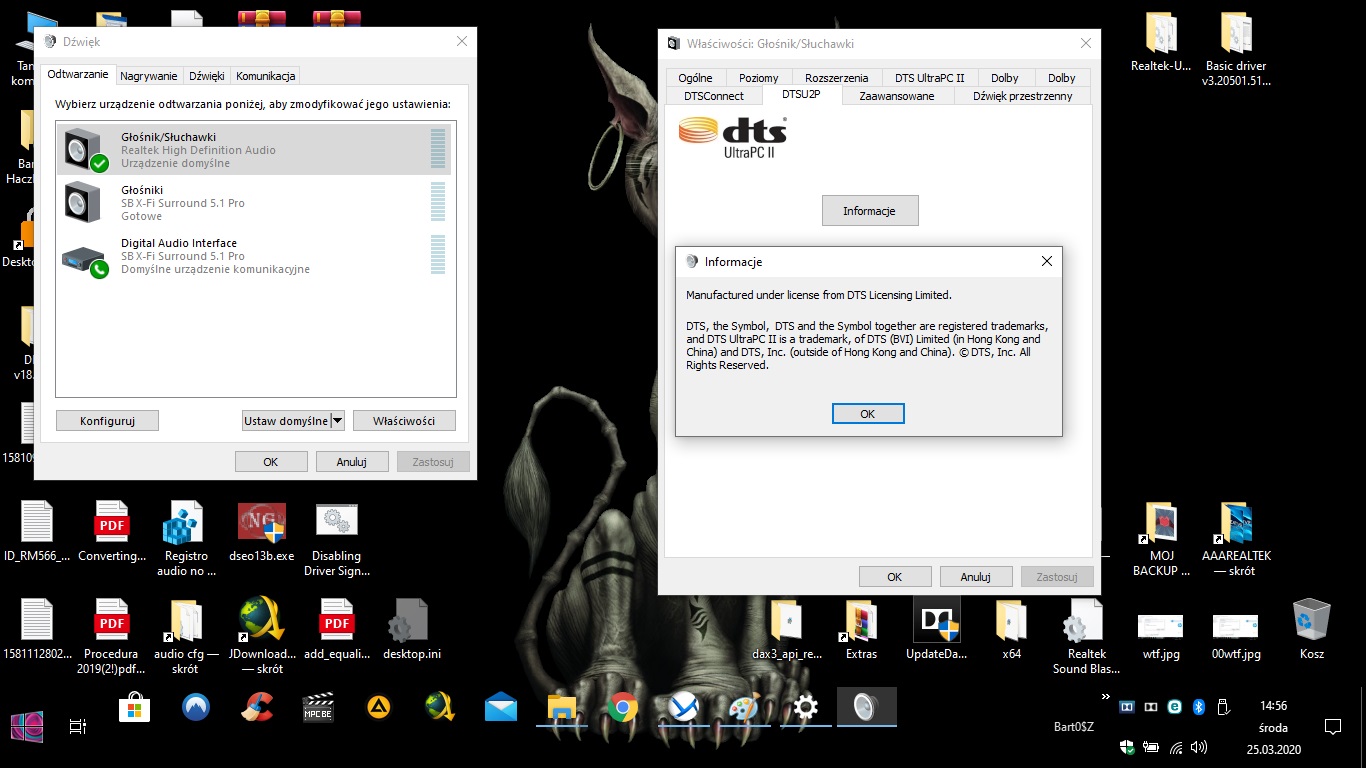Open the Start menu
The width and height of the screenshot is (1366, 768).
[x=27, y=727]
